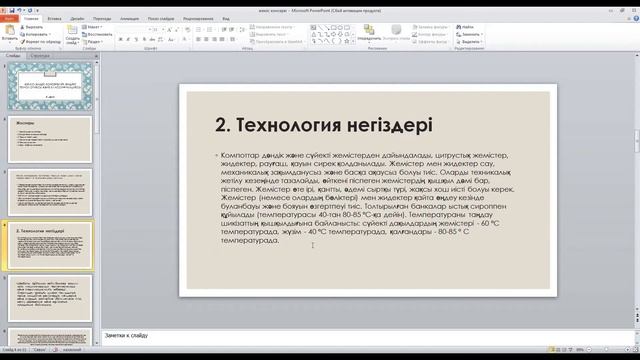Click the decrease font size icon

177,30
